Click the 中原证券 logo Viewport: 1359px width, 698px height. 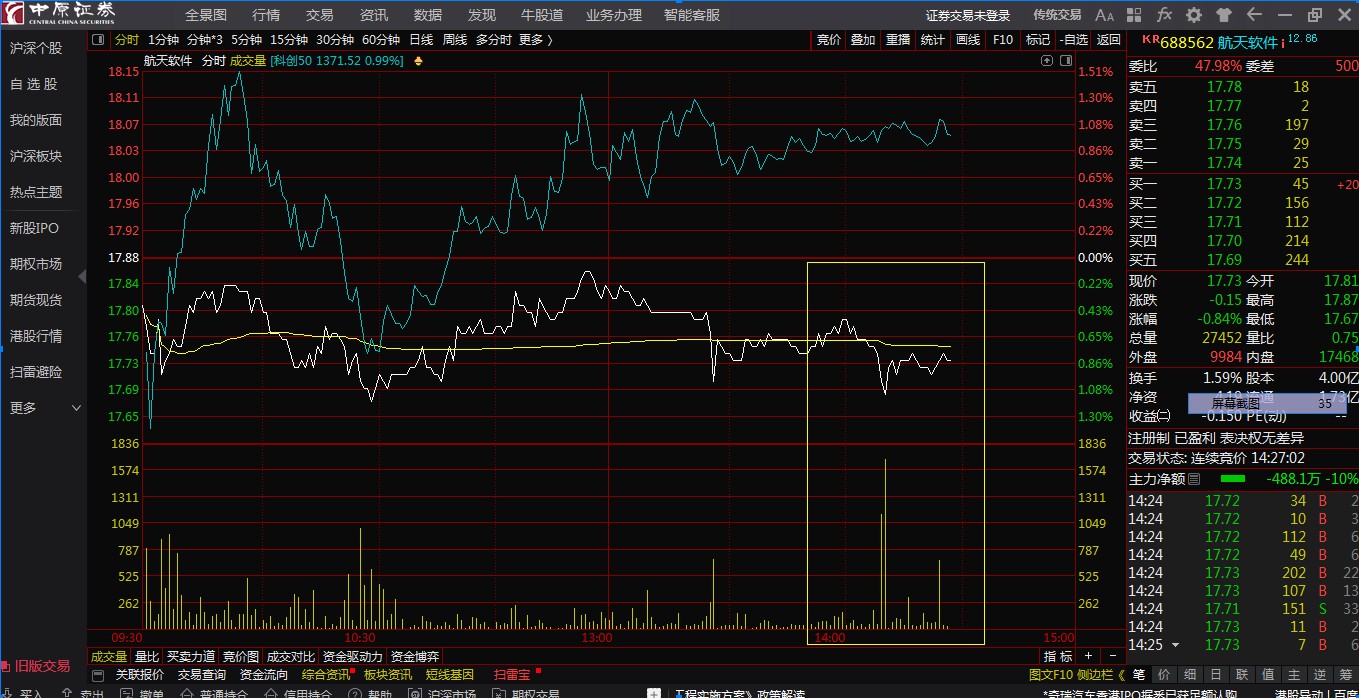(60, 13)
